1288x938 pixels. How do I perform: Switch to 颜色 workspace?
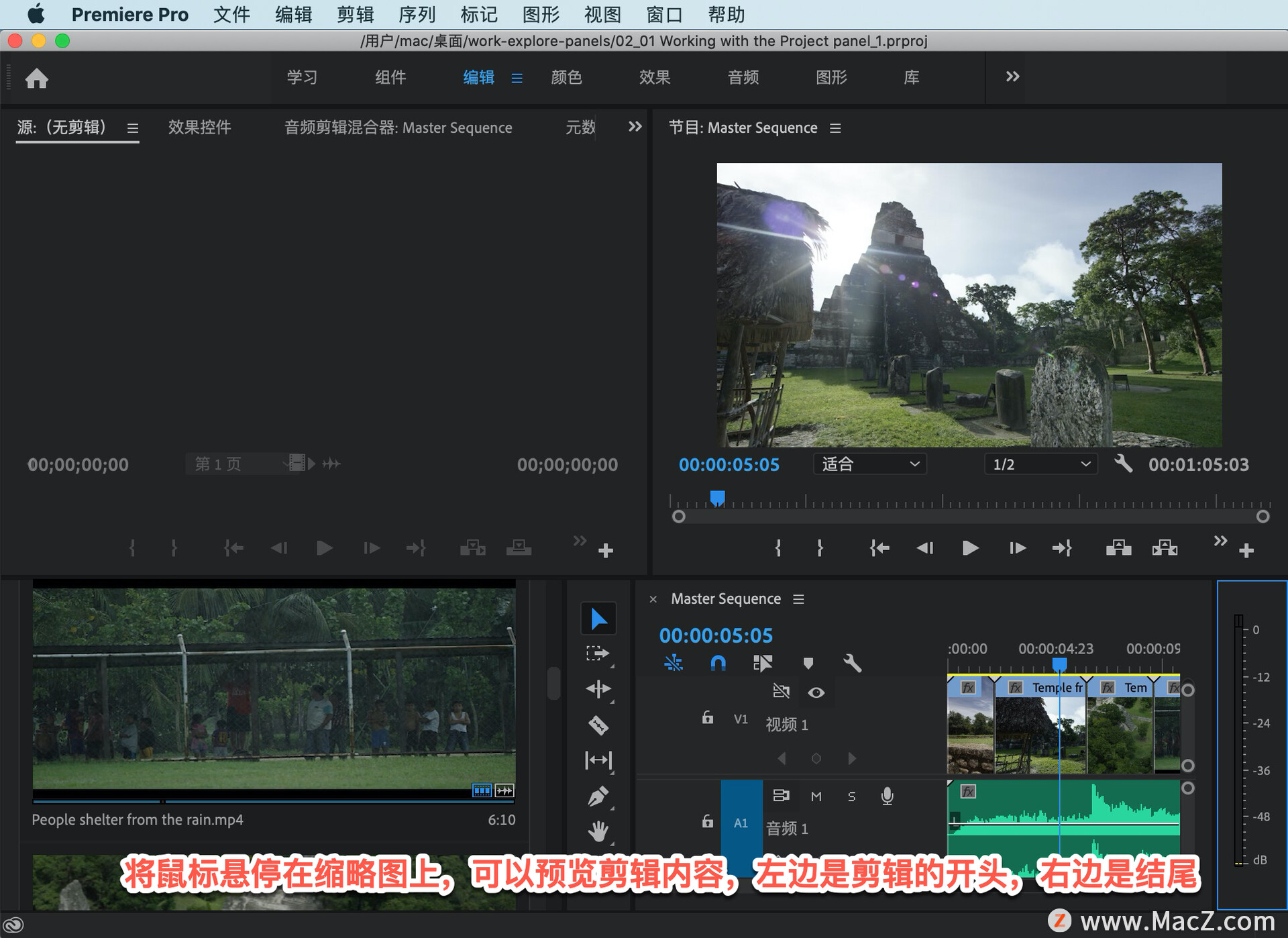point(566,77)
